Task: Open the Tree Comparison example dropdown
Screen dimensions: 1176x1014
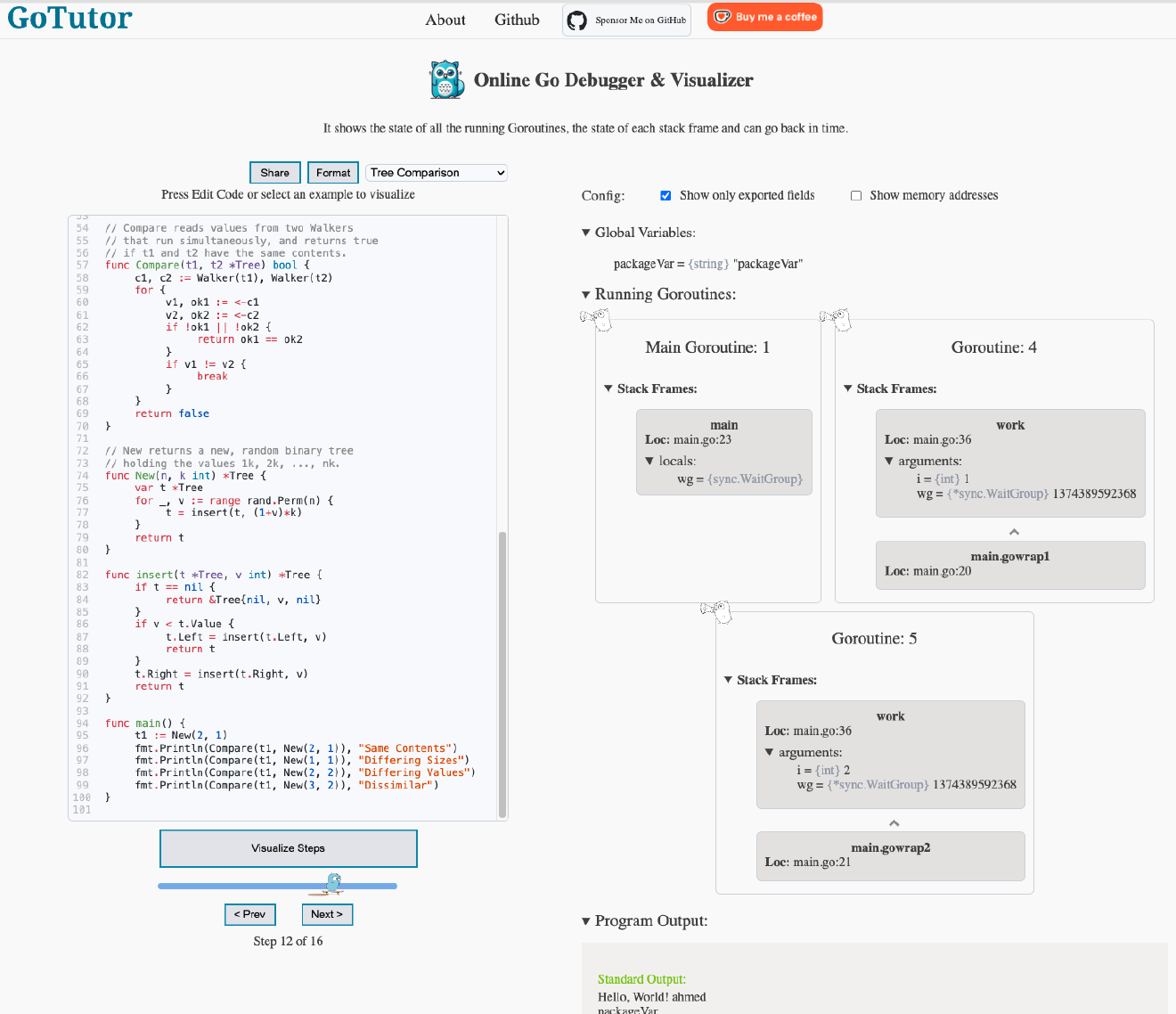Action: [x=436, y=172]
